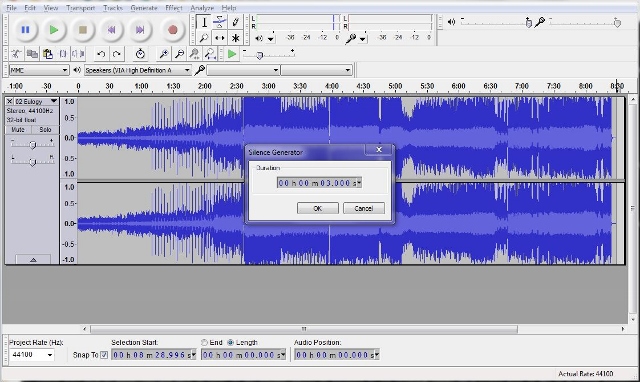The height and width of the screenshot is (382, 640).
Task: Open the Transport menu
Action: [x=80, y=8]
